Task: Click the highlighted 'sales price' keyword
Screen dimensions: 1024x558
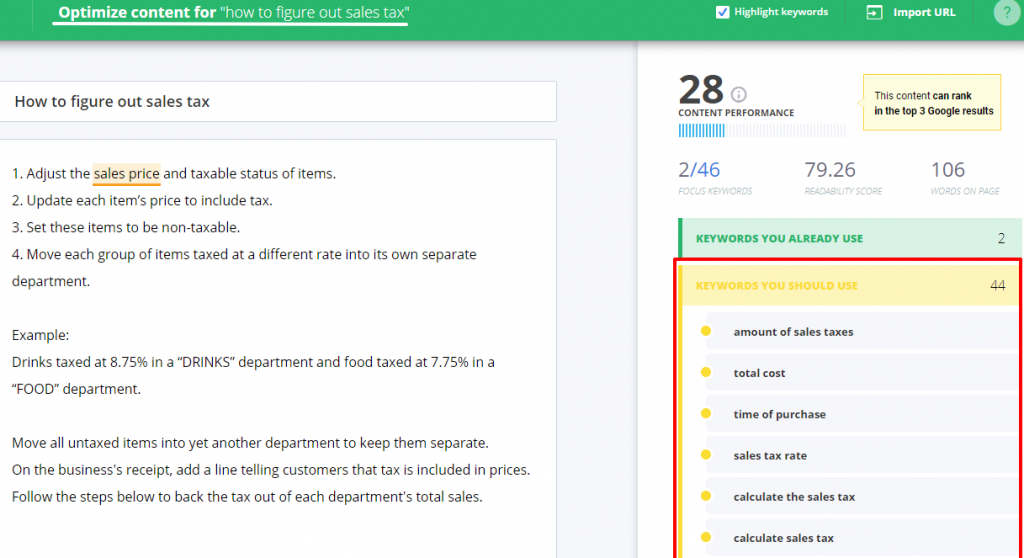Action: (x=126, y=174)
